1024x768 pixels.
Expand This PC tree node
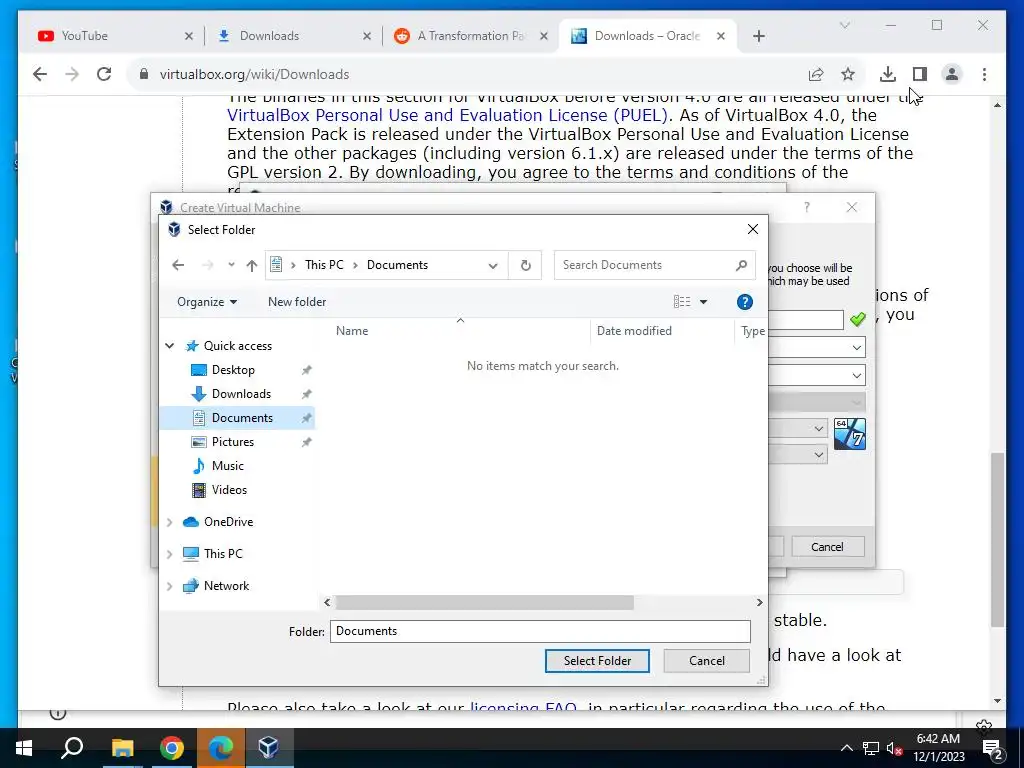[x=170, y=554]
